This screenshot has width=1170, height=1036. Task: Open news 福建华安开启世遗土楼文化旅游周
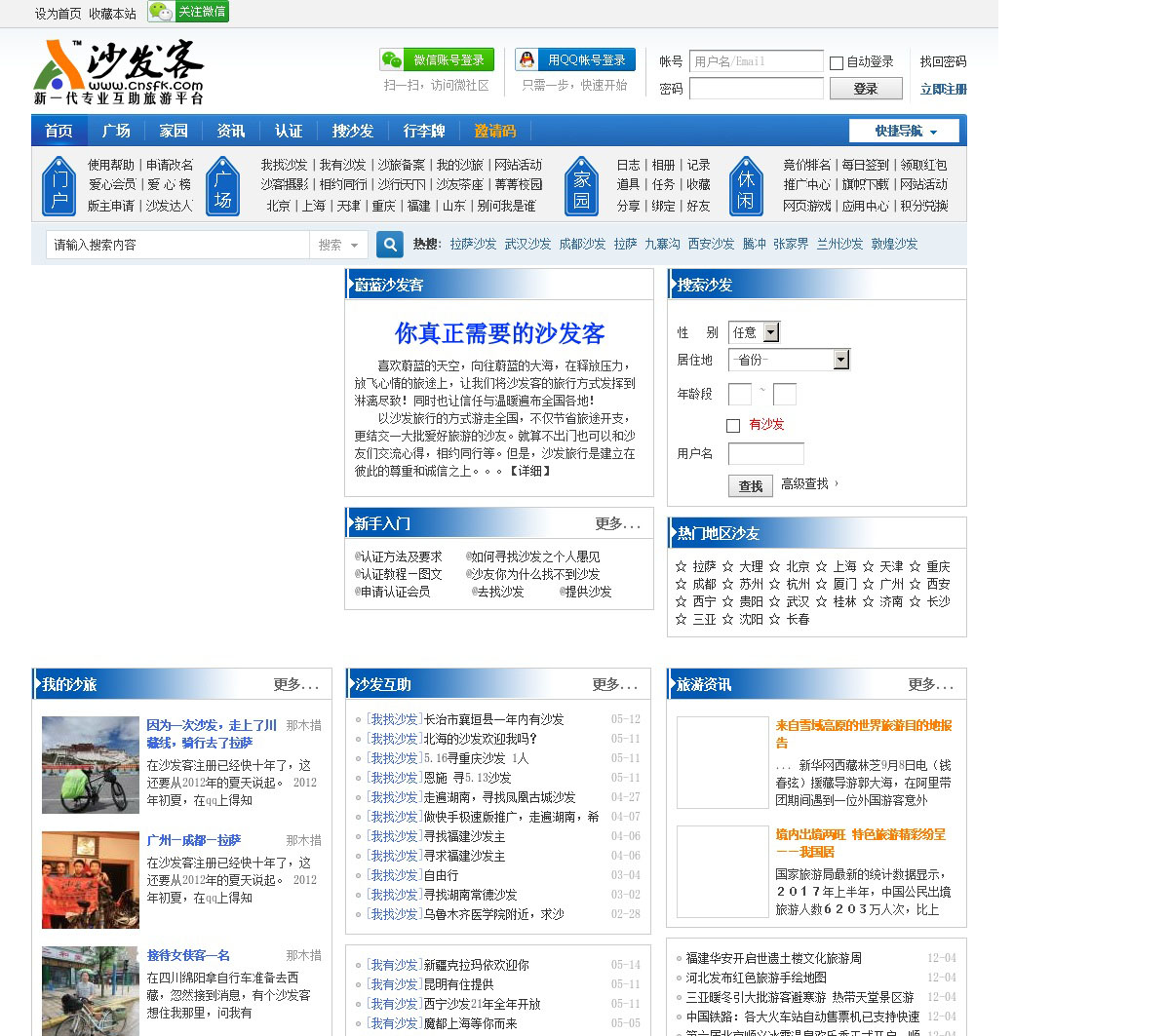(774, 958)
